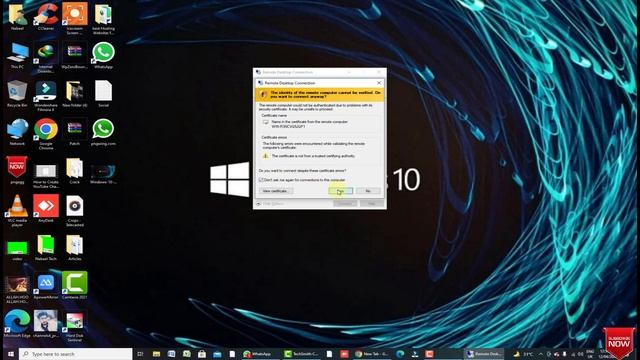Open the CCleaner desktop shortcut
Viewport: 640px width, 360px height.
(46, 17)
